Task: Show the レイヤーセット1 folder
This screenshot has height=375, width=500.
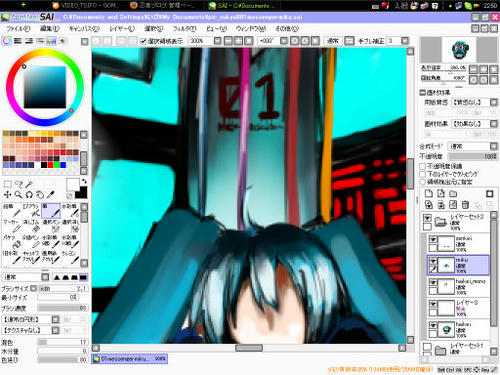Action: tap(427, 347)
